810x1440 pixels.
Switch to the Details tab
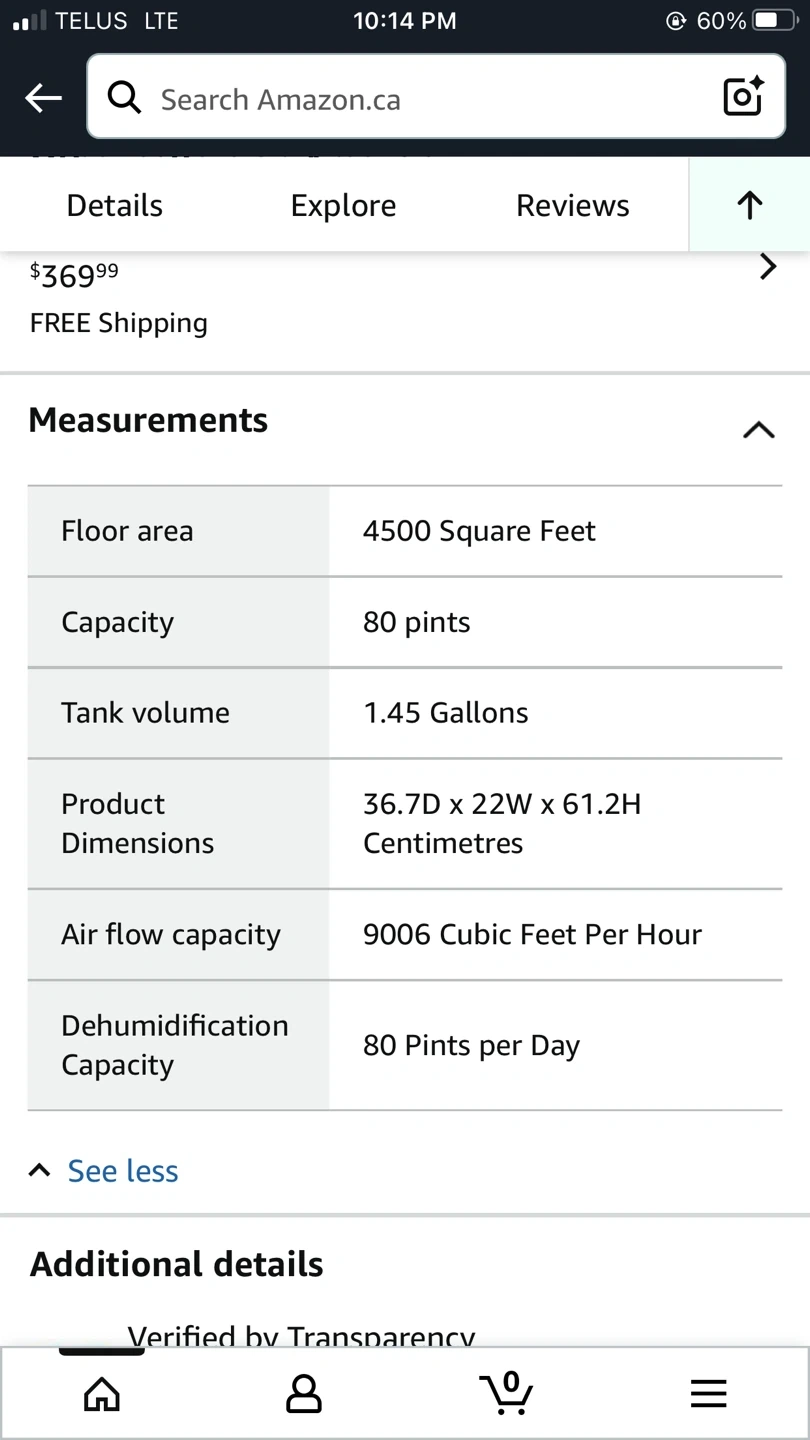pyautogui.click(x=114, y=206)
